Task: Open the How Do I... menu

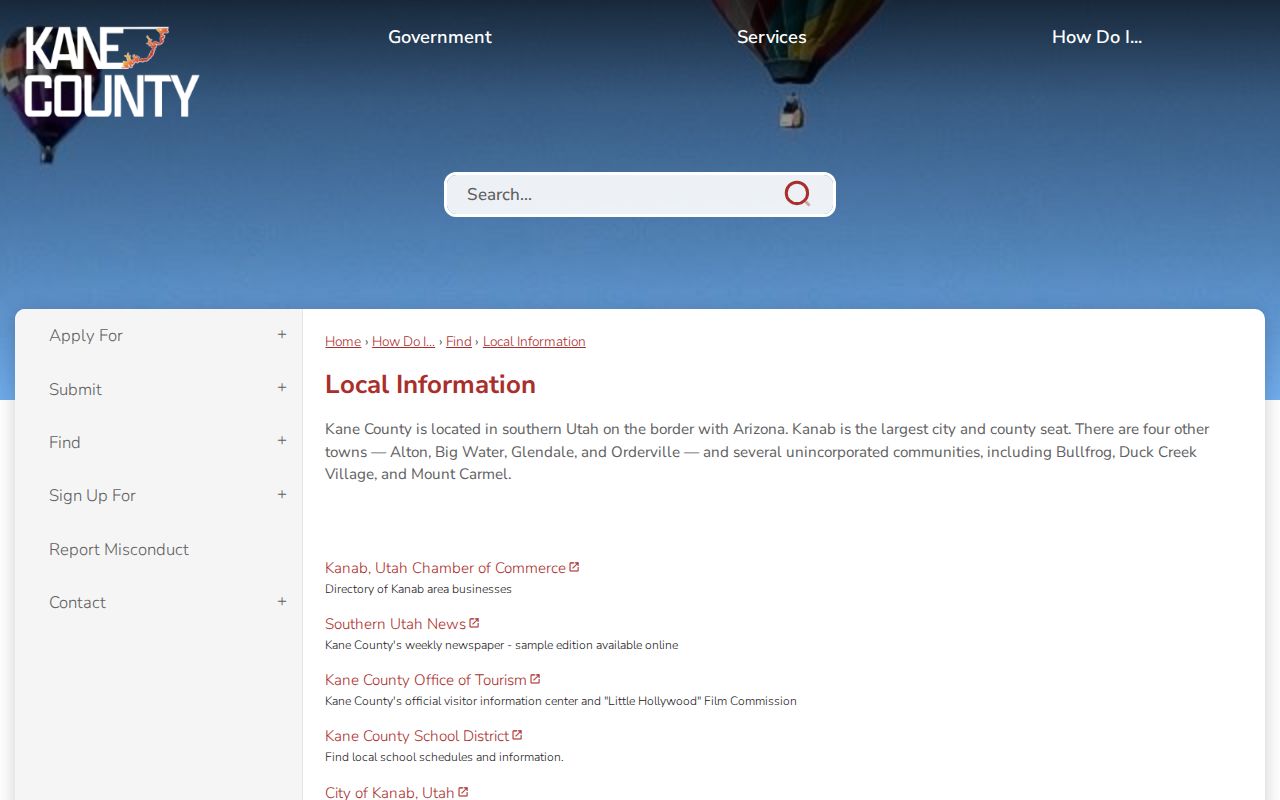Action: pos(1097,37)
